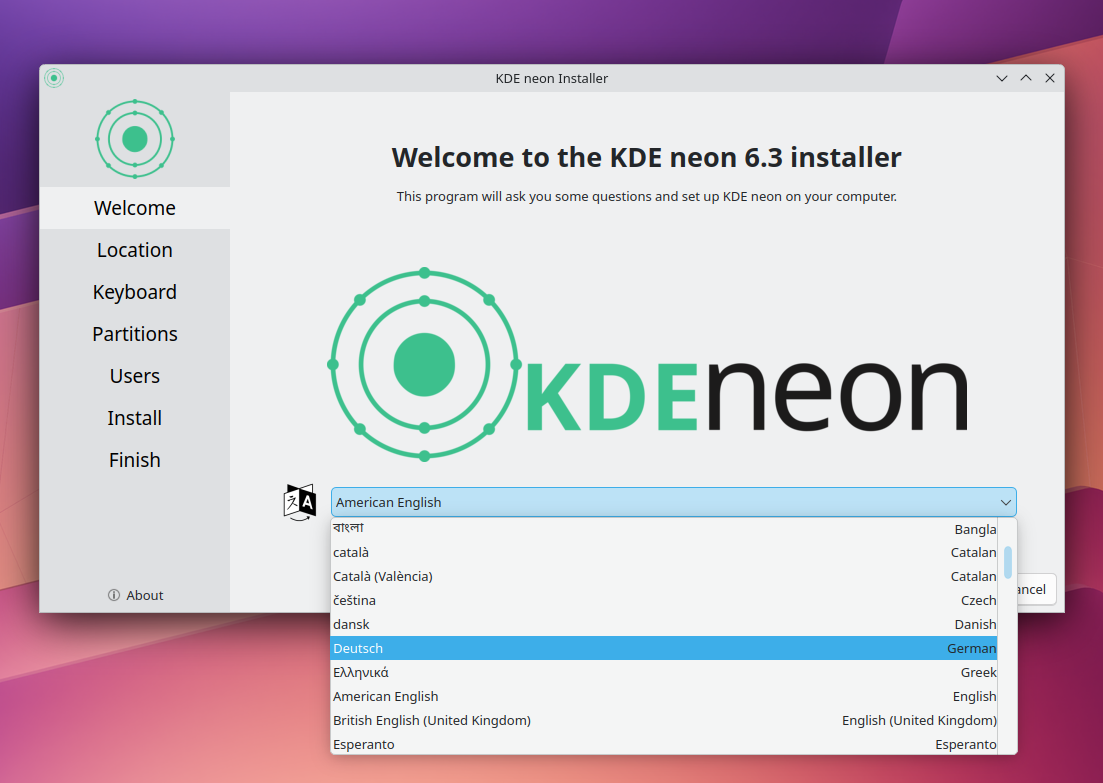1103x783 pixels.
Task: Select Ελληνικά (Greek) language
Action: [663, 672]
